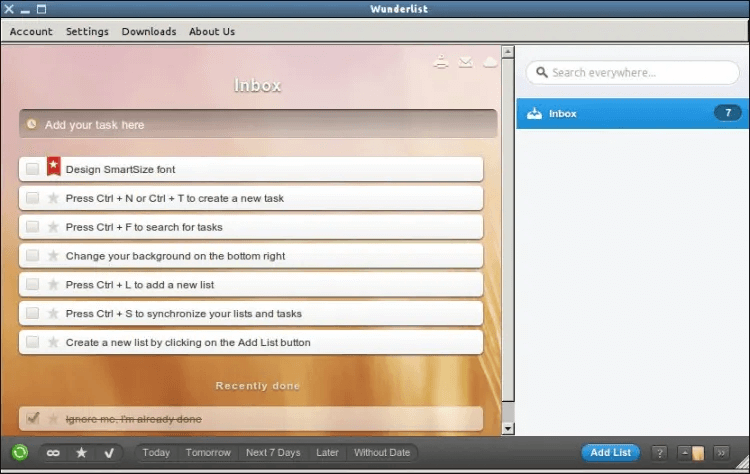Click the 'Add your task here' field
Viewport: 750px width, 474px height.
coord(258,124)
